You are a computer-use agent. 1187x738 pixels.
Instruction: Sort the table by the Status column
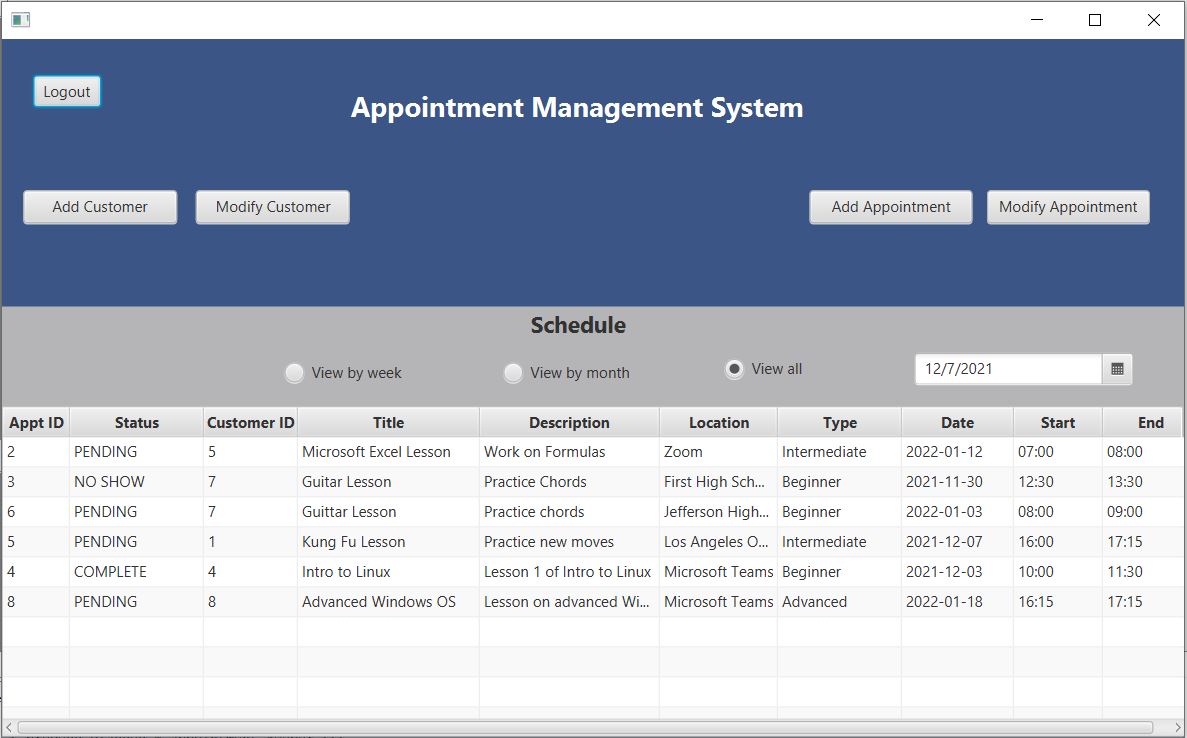tap(136, 422)
